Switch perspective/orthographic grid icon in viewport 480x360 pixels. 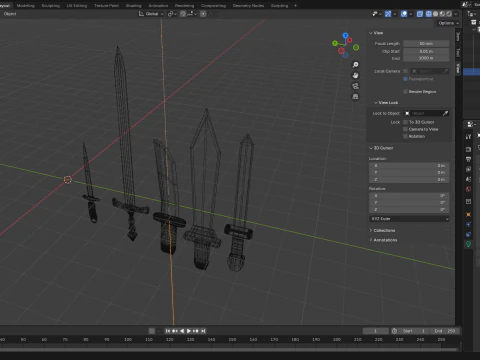(356, 97)
